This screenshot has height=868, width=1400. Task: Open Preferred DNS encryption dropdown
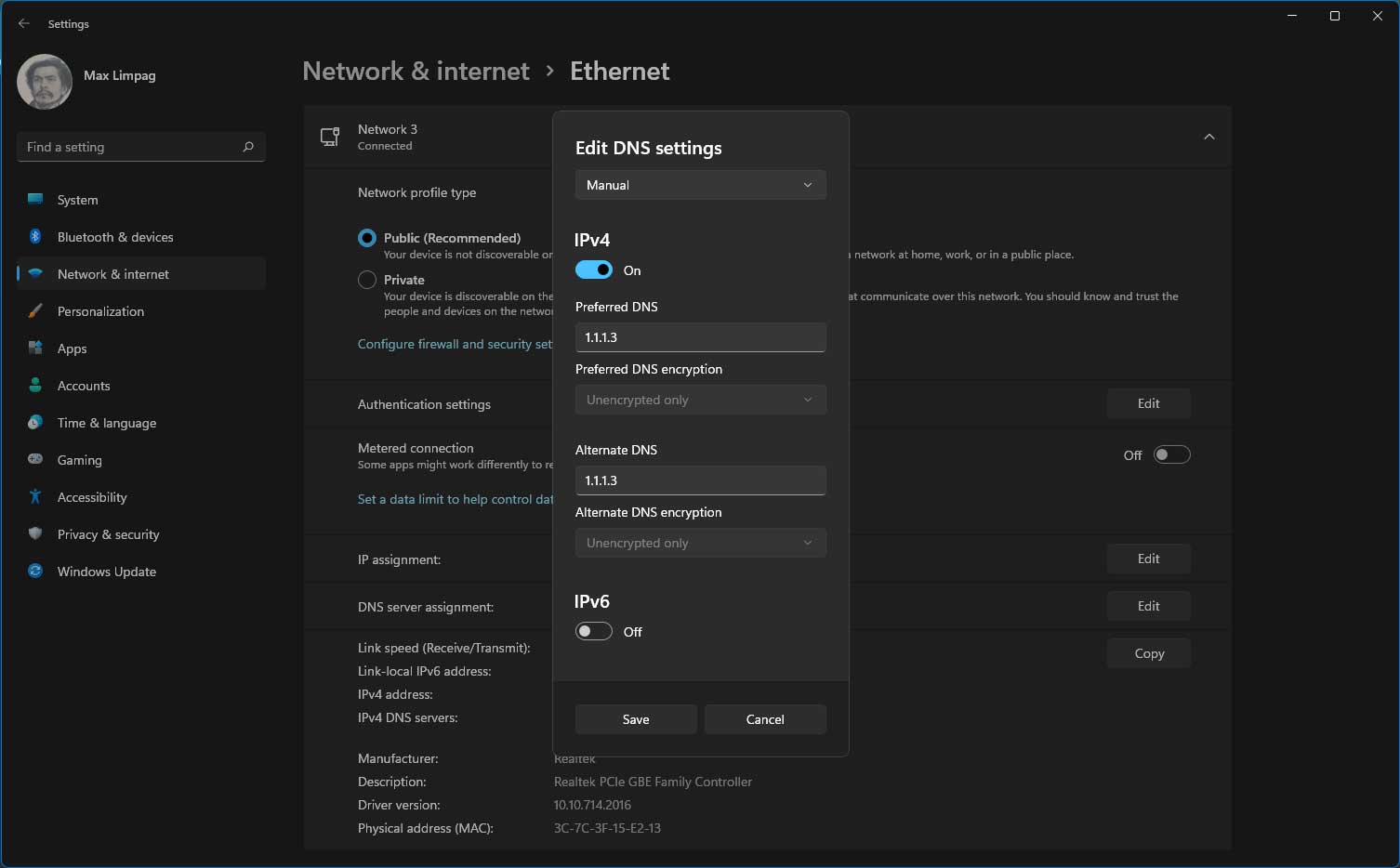tap(700, 400)
